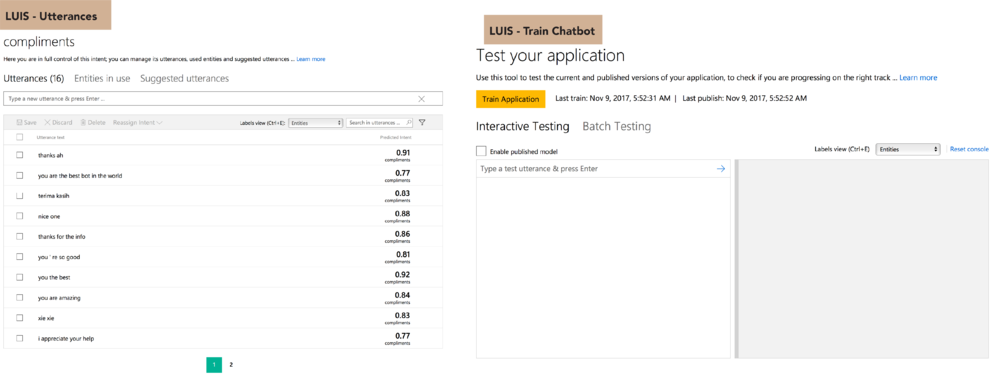Click the Utterance text column header
Screen dimensions: 1000x376
(50, 137)
